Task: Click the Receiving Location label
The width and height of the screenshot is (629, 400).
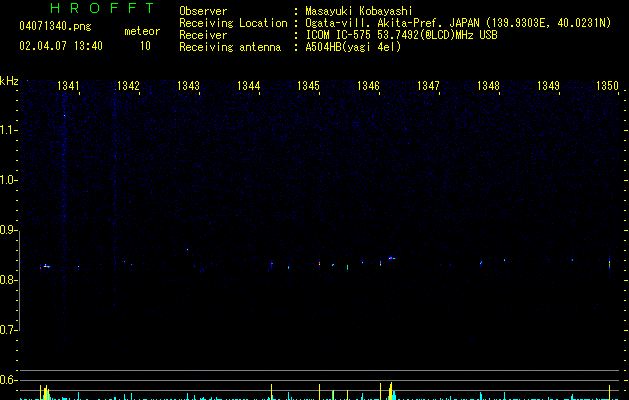Action: (233, 23)
